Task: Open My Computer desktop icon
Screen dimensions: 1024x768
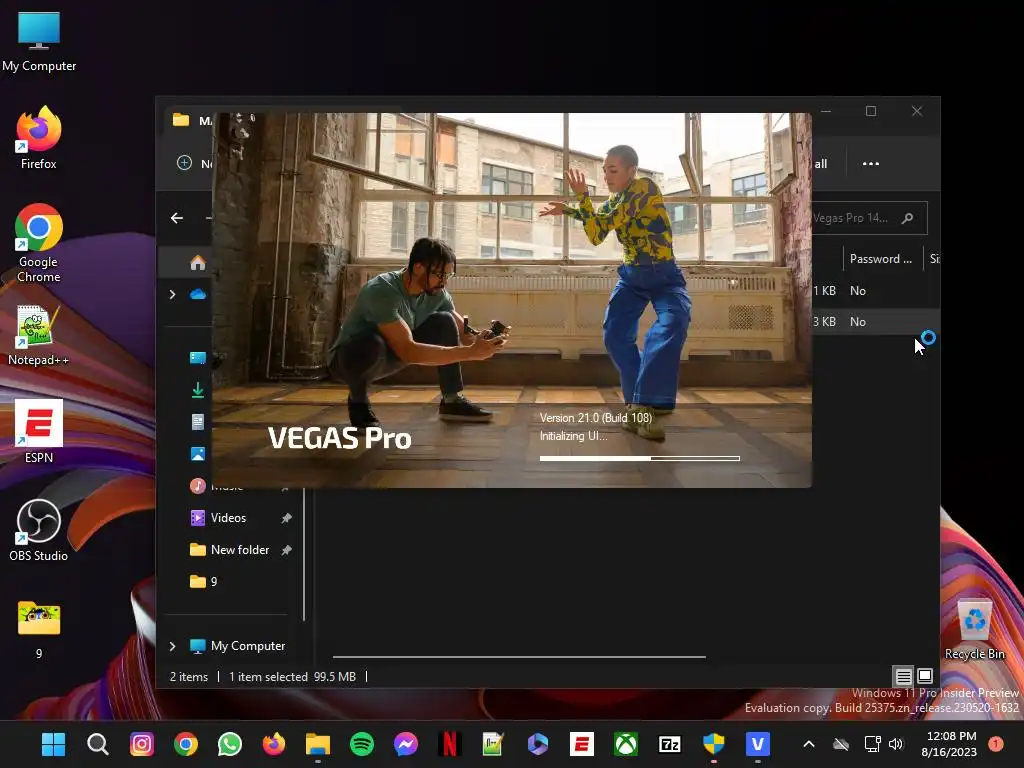Action: 39,42
